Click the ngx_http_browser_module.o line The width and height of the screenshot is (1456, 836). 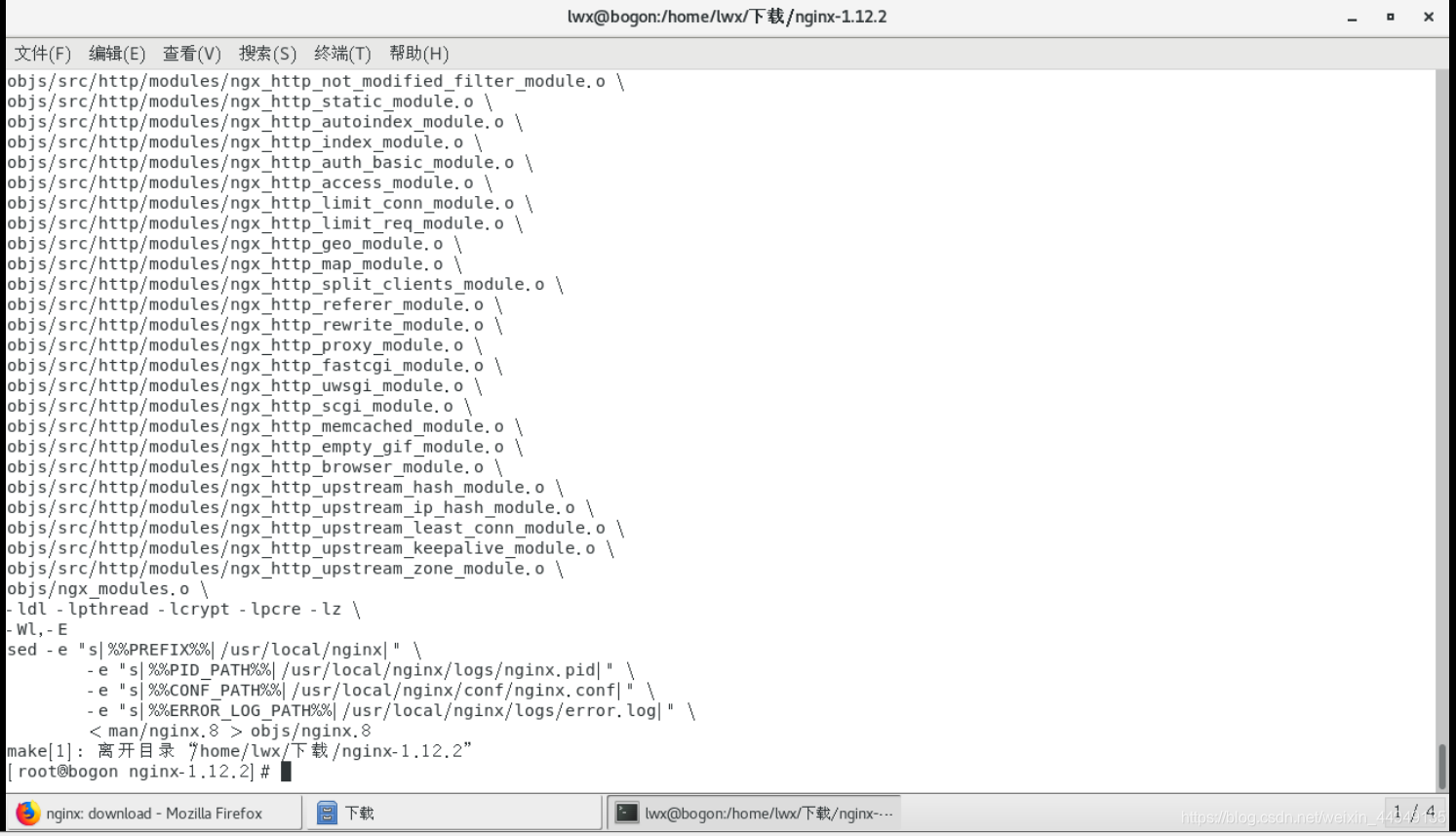255,467
